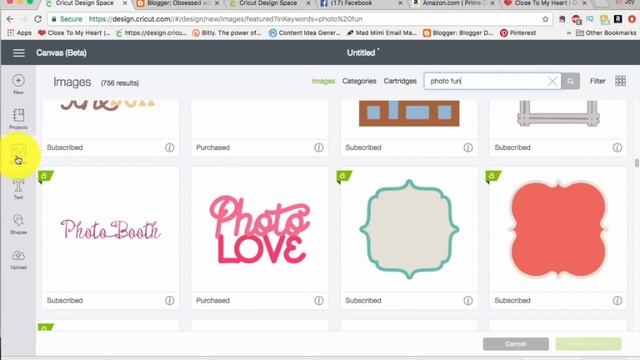Image resolution: width=640 pixels, height=360 pixels.
Task: Click the vertical scrollbar handle
Action: pos(636,162)
